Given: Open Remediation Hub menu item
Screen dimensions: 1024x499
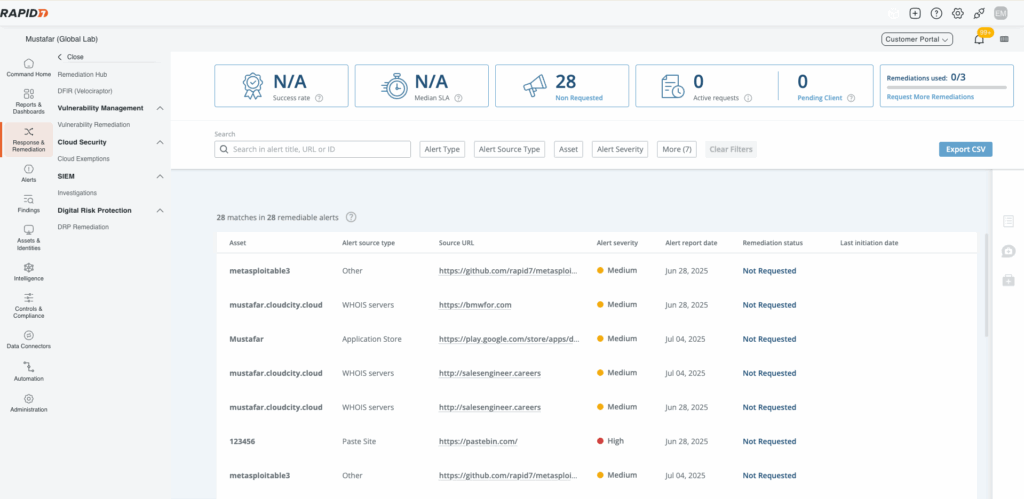Looking at the screenshot, I should pos(82,74).
